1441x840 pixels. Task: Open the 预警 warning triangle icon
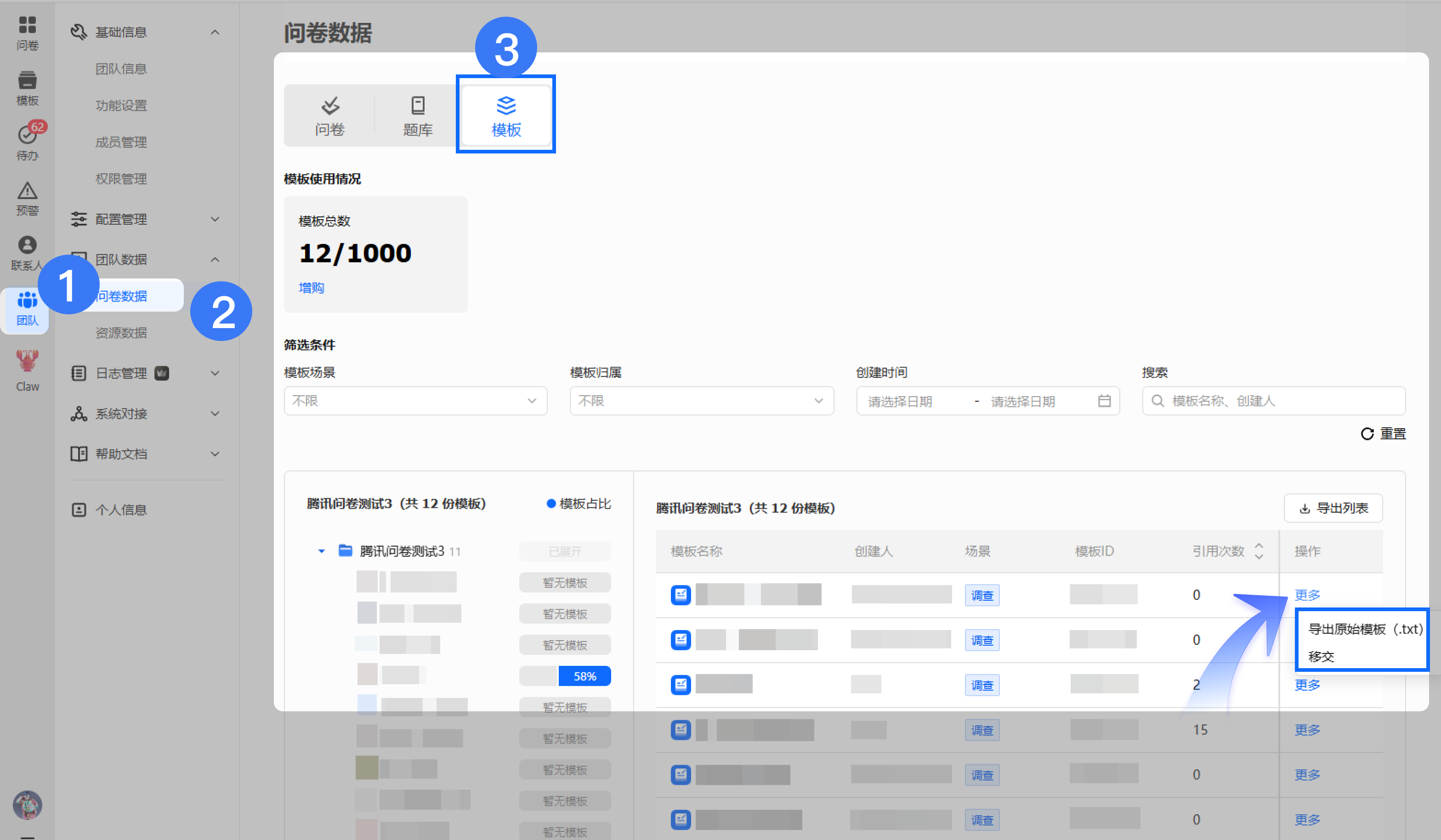(27, 199)
